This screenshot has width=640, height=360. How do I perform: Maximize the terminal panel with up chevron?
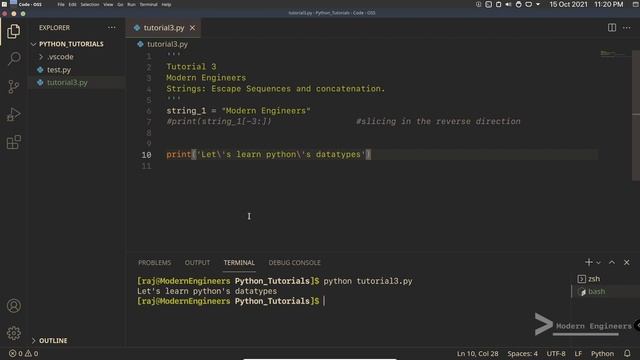tap(612, 262)
